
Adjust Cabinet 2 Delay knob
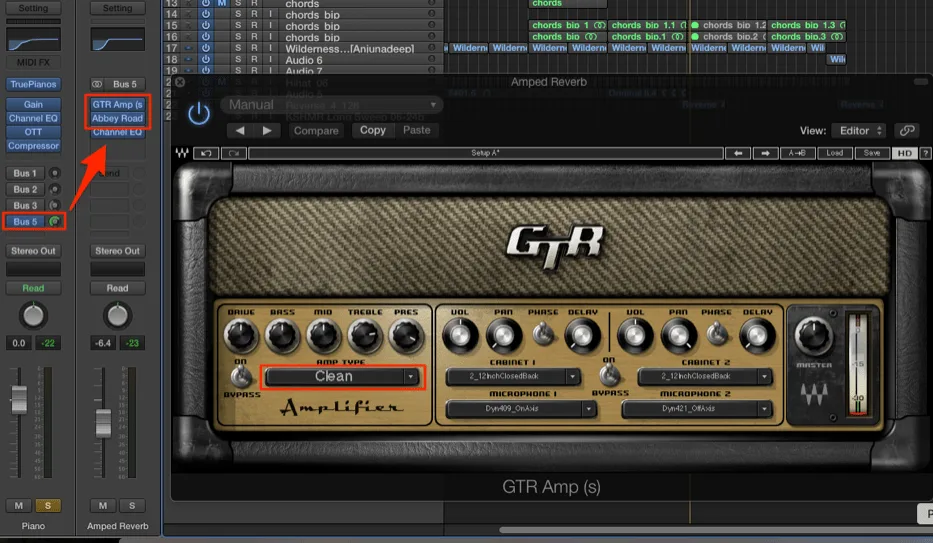757,335
